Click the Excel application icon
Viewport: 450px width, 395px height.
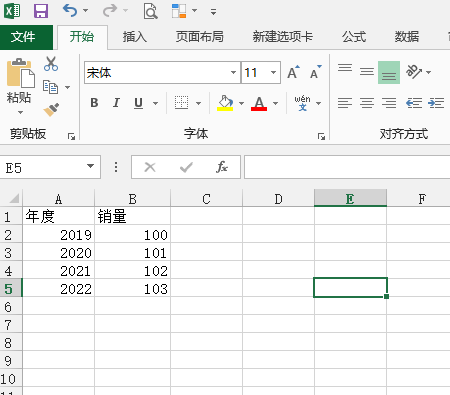12,11
